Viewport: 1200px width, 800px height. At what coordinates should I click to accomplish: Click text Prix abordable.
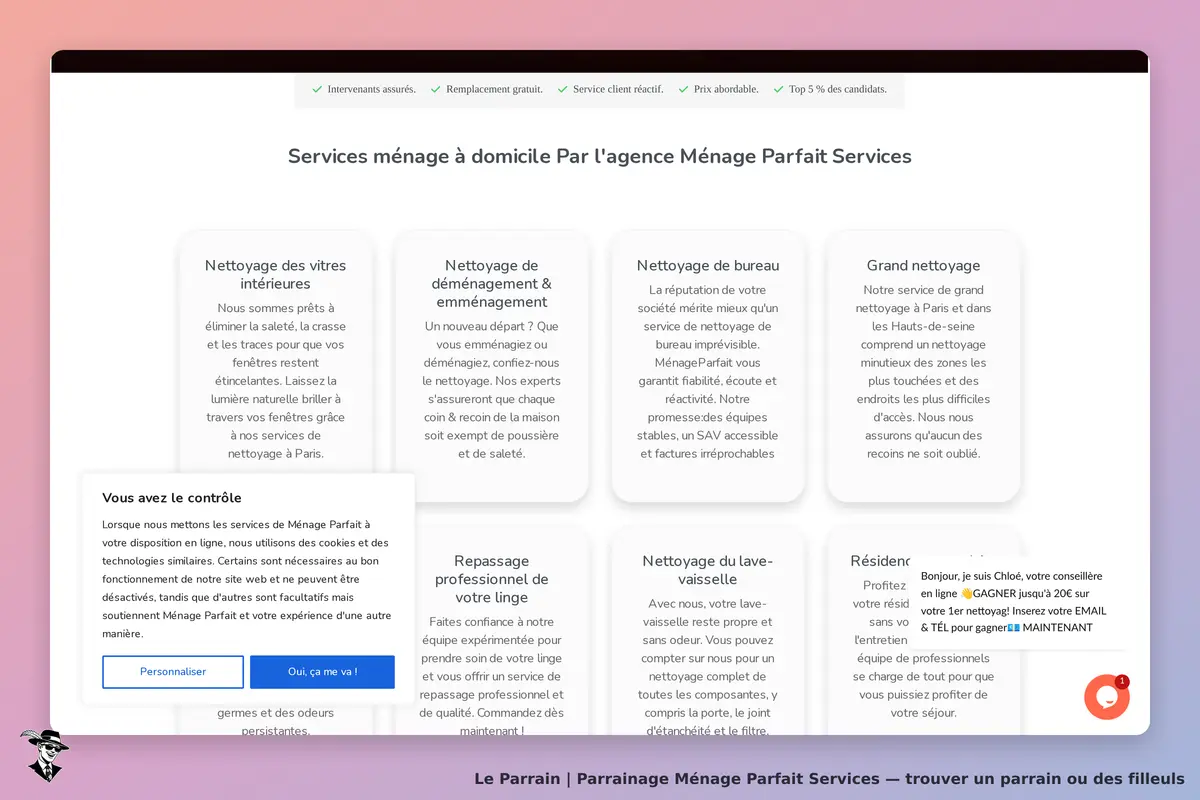pos(726,89)
